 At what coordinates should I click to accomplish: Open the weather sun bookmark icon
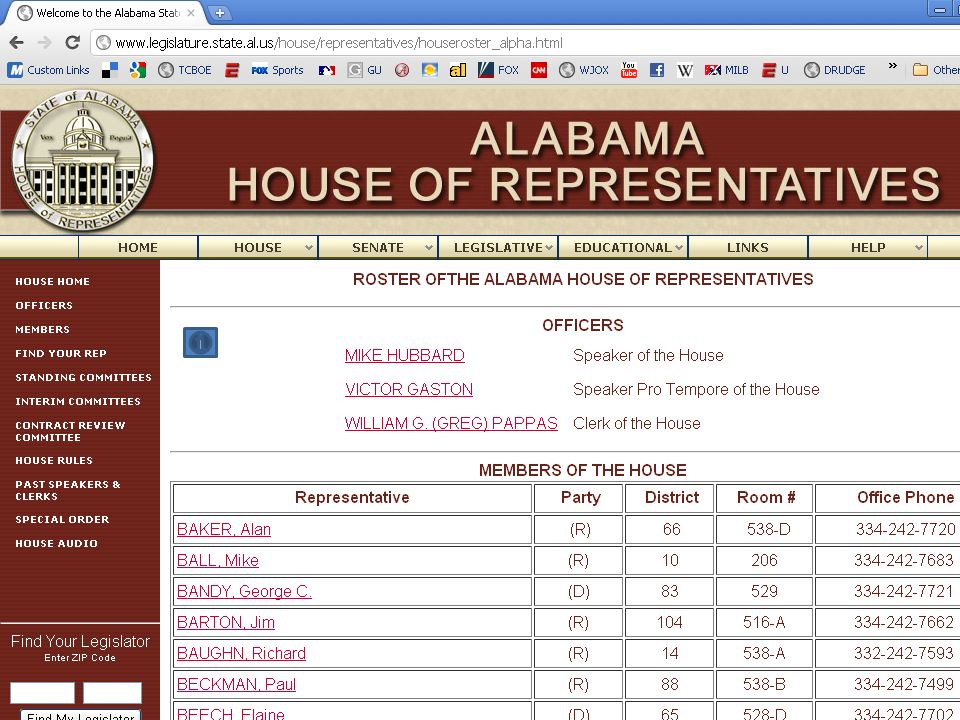click(x=430, y=70)
